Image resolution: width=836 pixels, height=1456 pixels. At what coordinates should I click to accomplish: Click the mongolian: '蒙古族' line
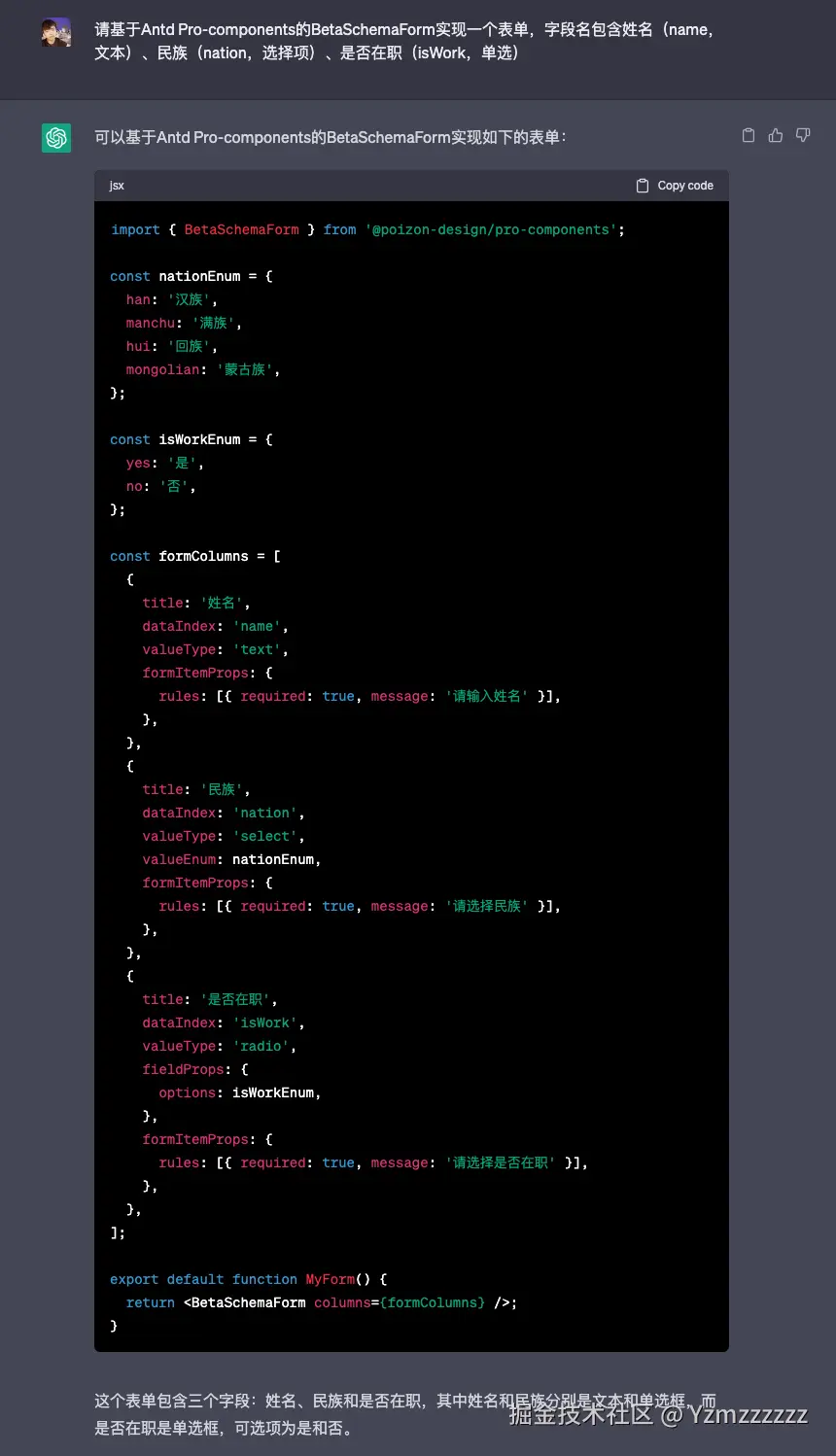click(203, 369)
